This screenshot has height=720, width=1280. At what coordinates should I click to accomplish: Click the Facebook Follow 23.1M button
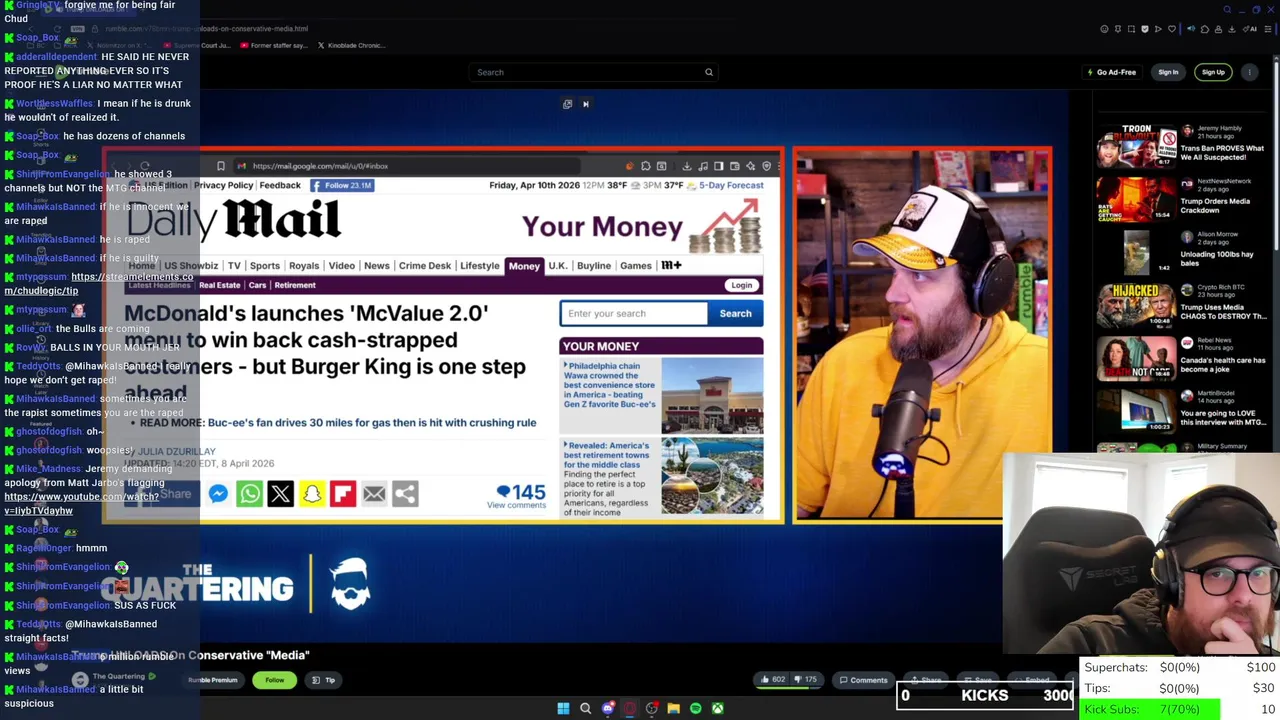tap(342, 185)
